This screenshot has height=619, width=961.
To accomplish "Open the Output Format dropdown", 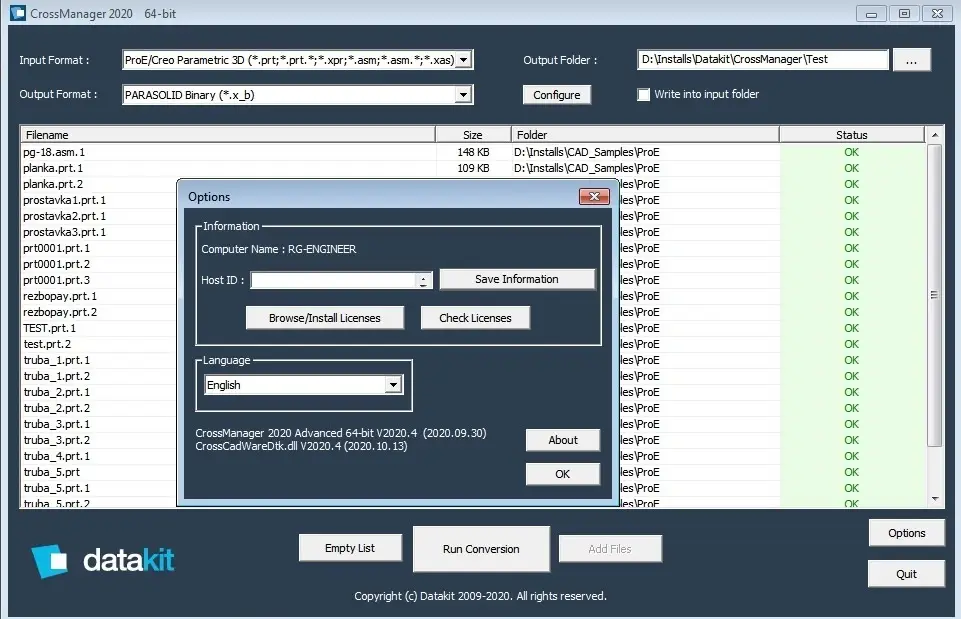I will coord(463,94).
